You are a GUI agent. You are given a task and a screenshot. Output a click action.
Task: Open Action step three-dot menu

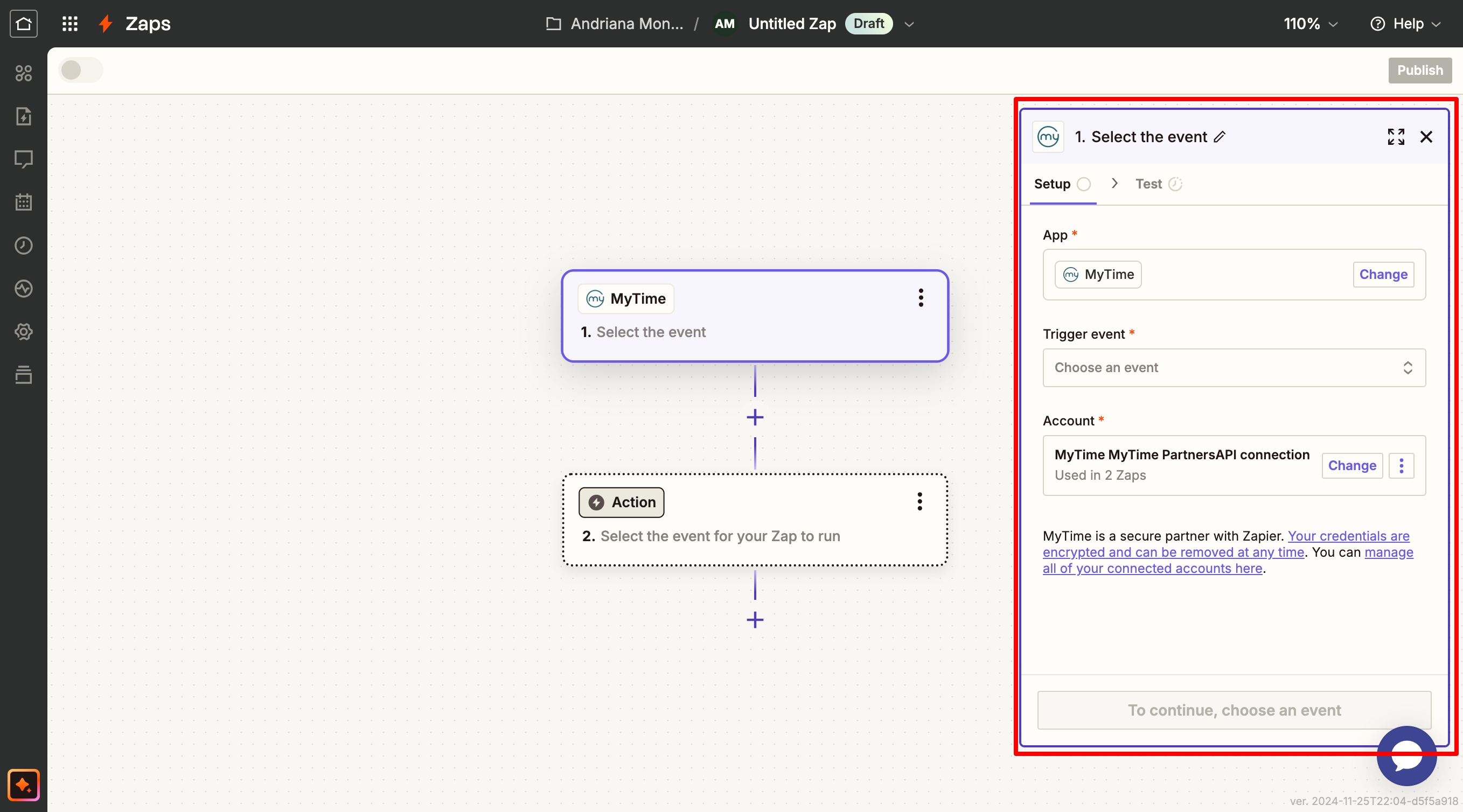tap(919, 501)
